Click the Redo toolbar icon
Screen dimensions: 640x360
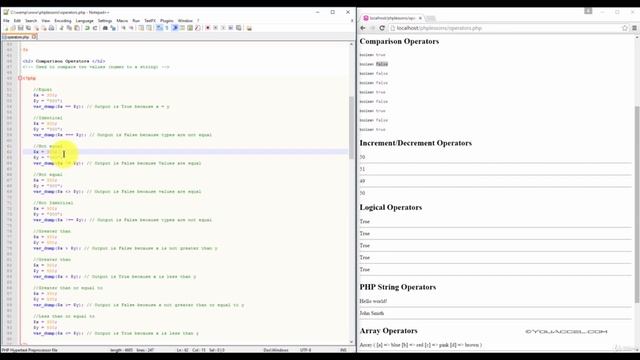(95, 28)
